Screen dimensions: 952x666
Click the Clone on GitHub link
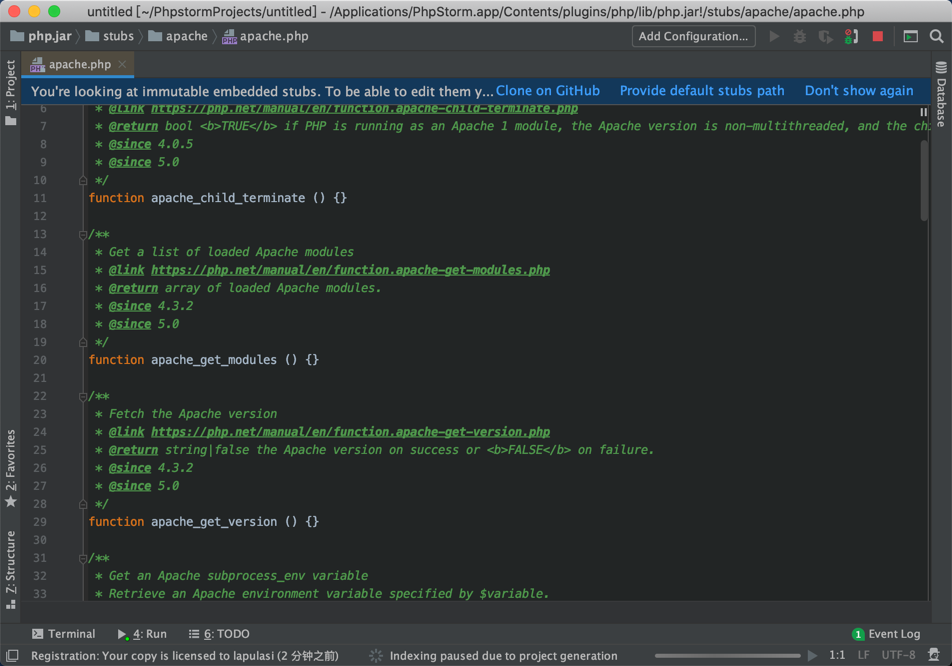pyautogui.click(x=548, y=90)
